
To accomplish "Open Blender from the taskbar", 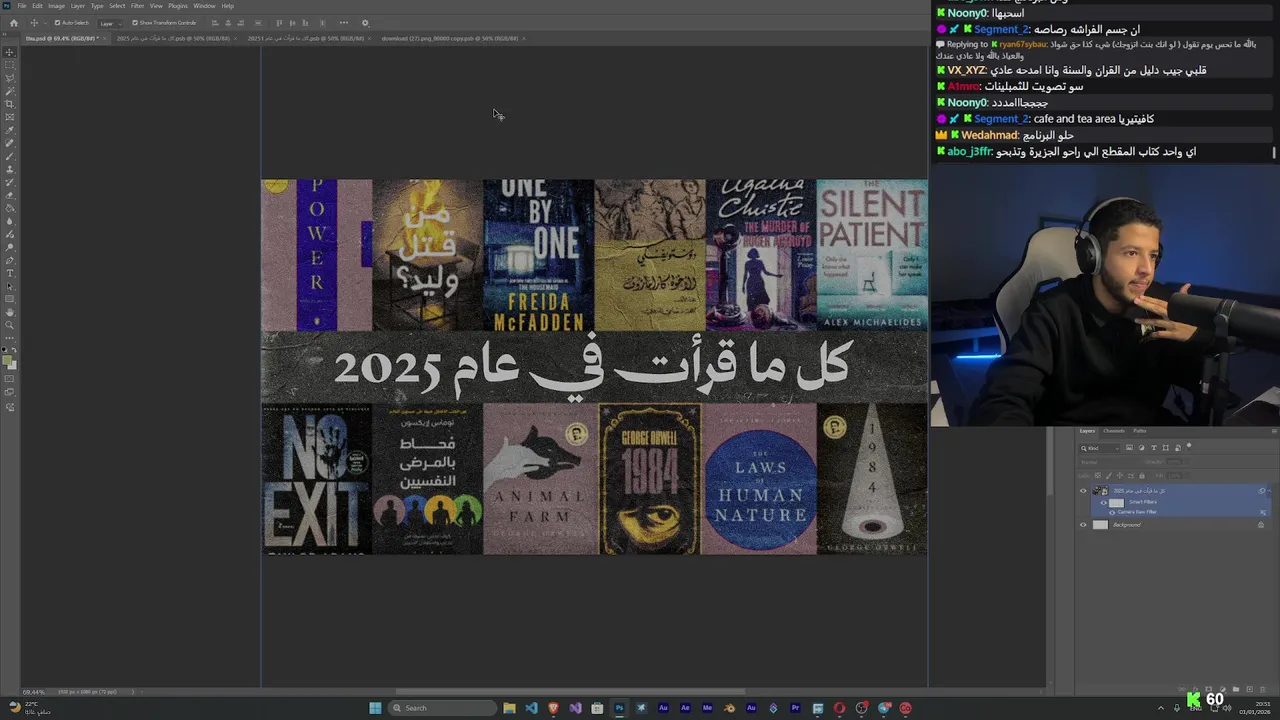I will point(729,708).
